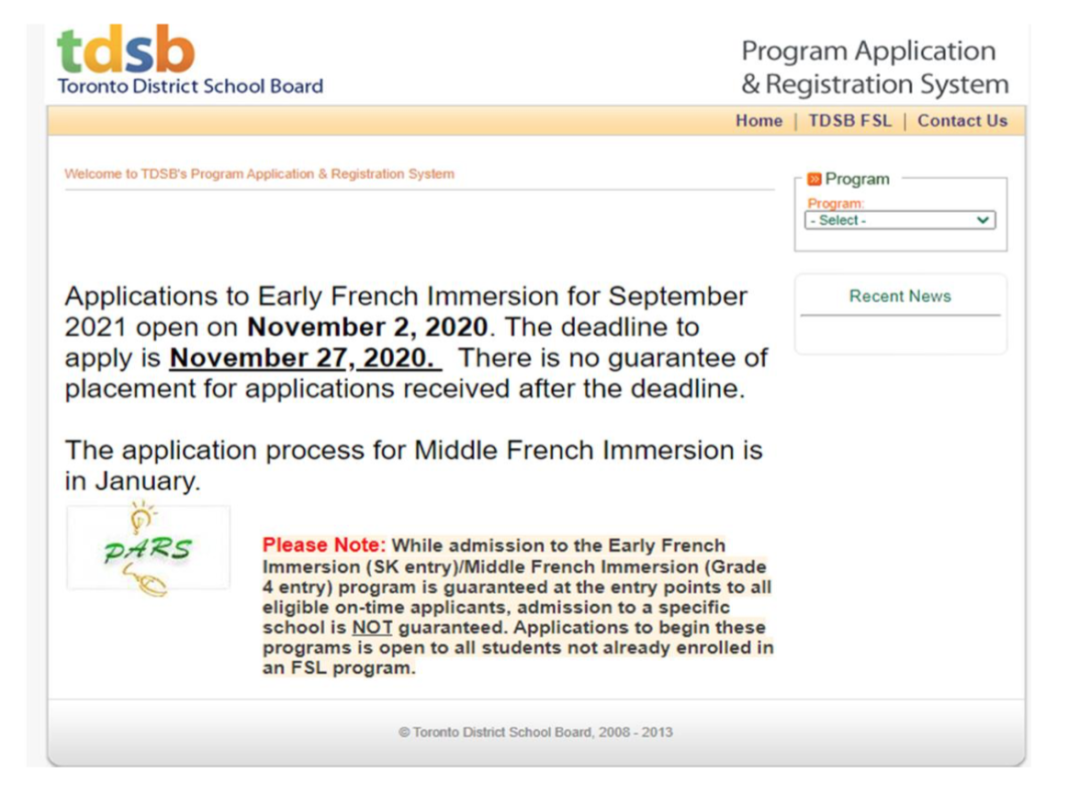Viewport: 1080px width, 795px height.
Task: Click the red Please Note label
Action: [324, 545]
